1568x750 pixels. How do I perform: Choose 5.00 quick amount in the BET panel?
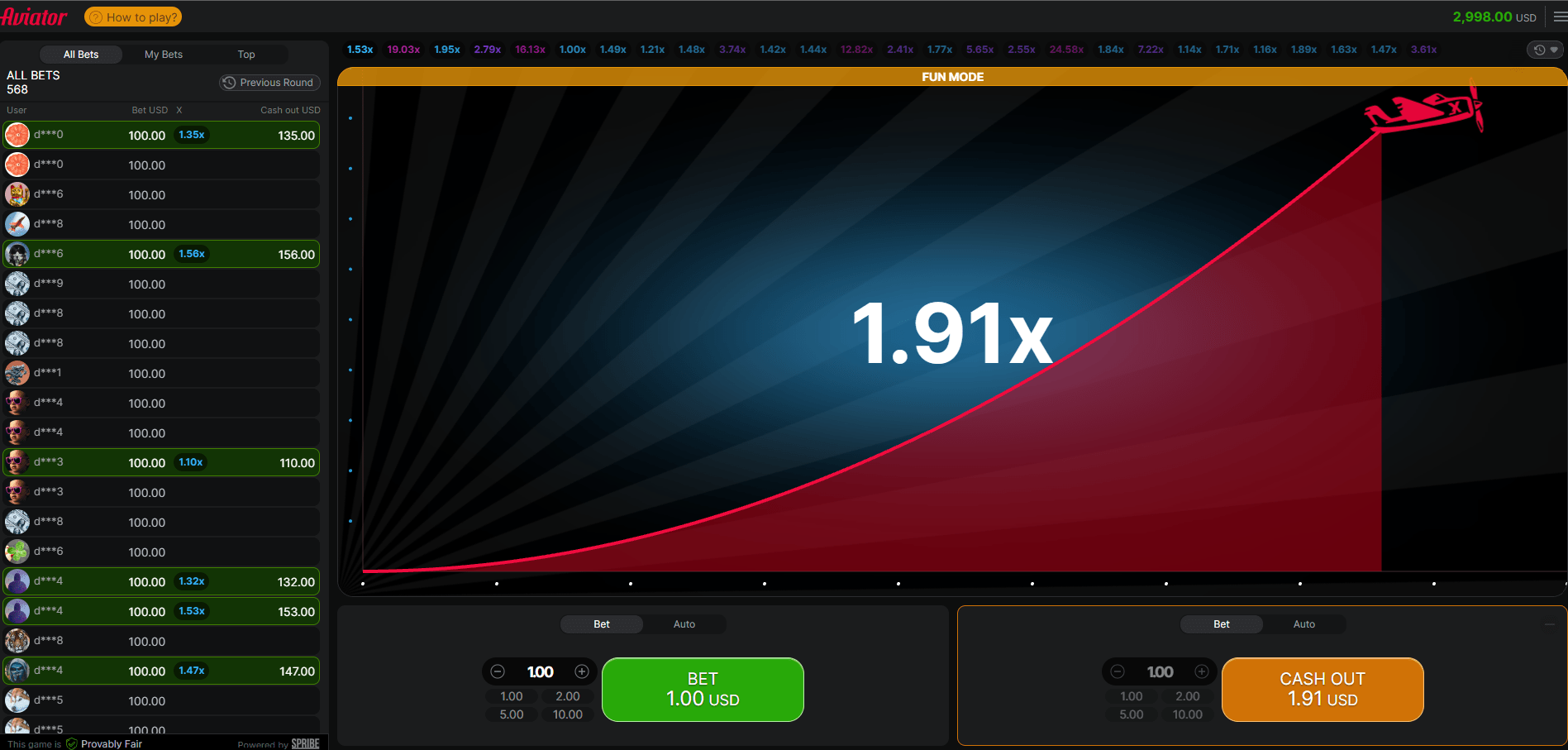pyautogui.click(x=512, y=714)
